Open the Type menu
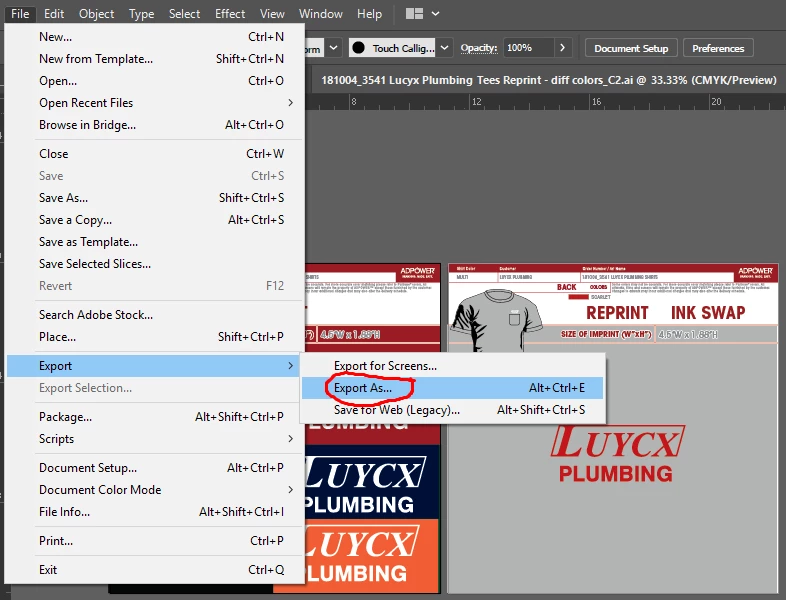Image resolution: width=786 pixels, height=600 pixels. click(141, 14)
